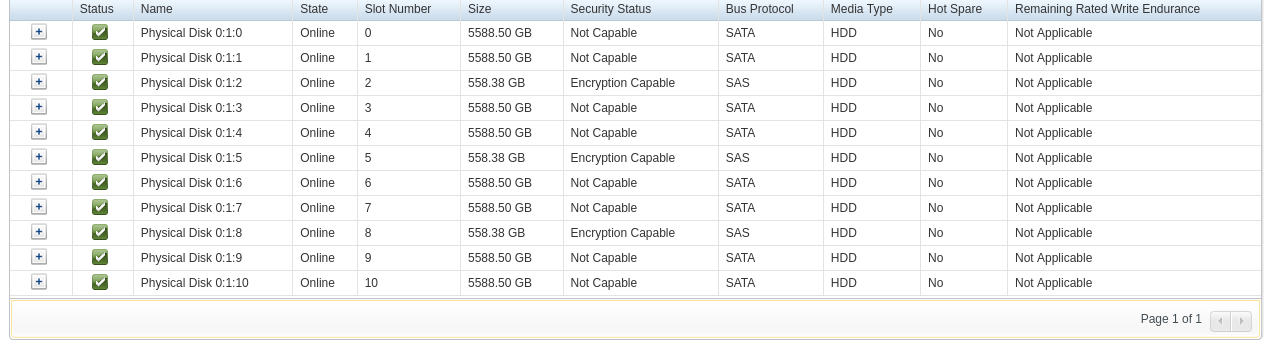Expand details for Physical Disk 0:1:5
Viewport: 1267px width, 364px height.
[x=39, y=157]
